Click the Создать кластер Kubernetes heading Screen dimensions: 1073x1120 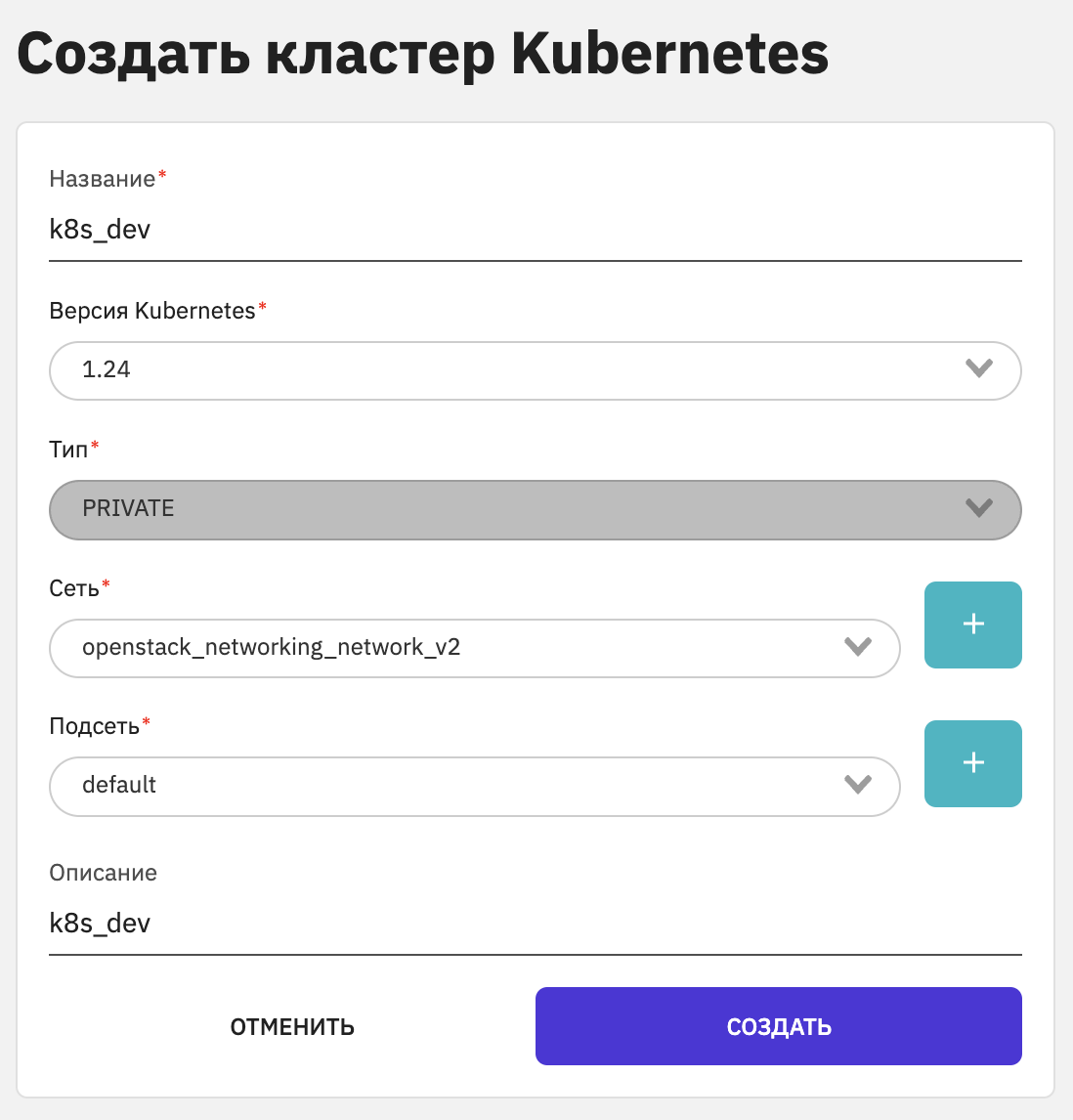[422, 55]
